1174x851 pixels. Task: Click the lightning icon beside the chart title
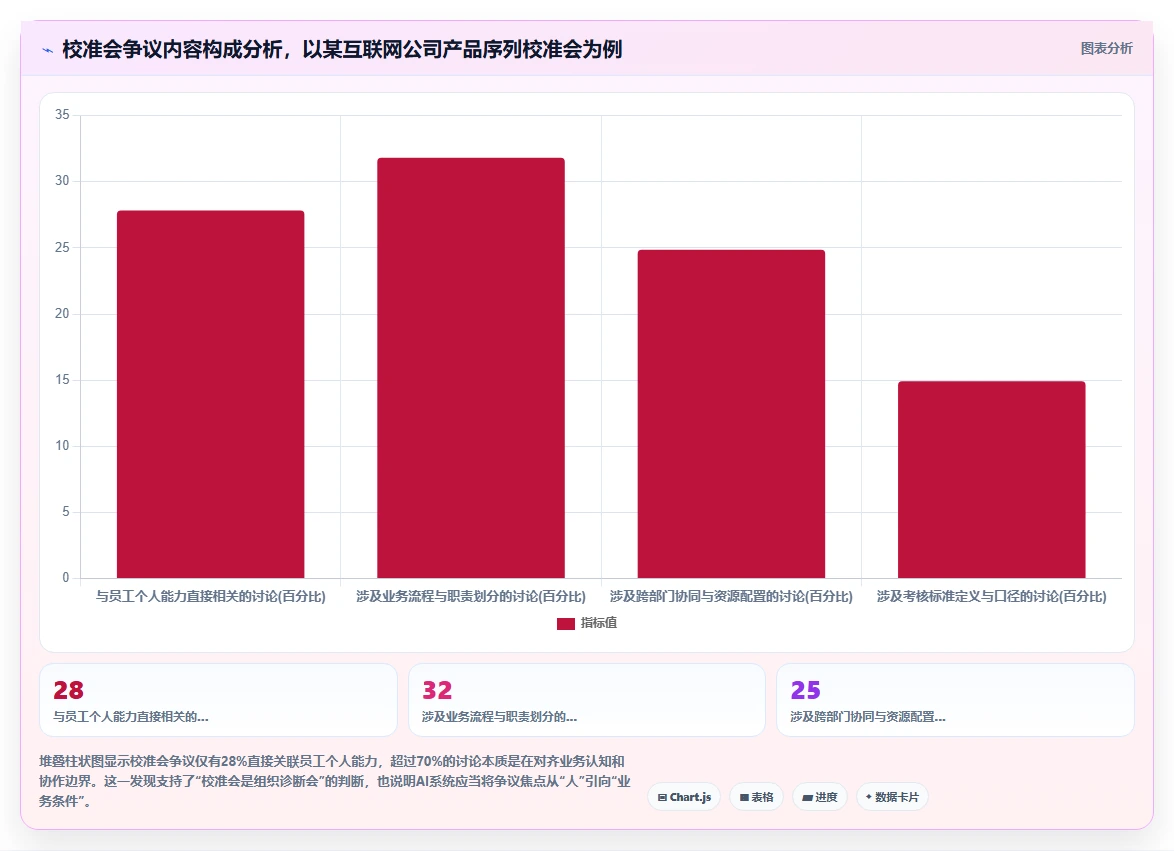[47, 50]
